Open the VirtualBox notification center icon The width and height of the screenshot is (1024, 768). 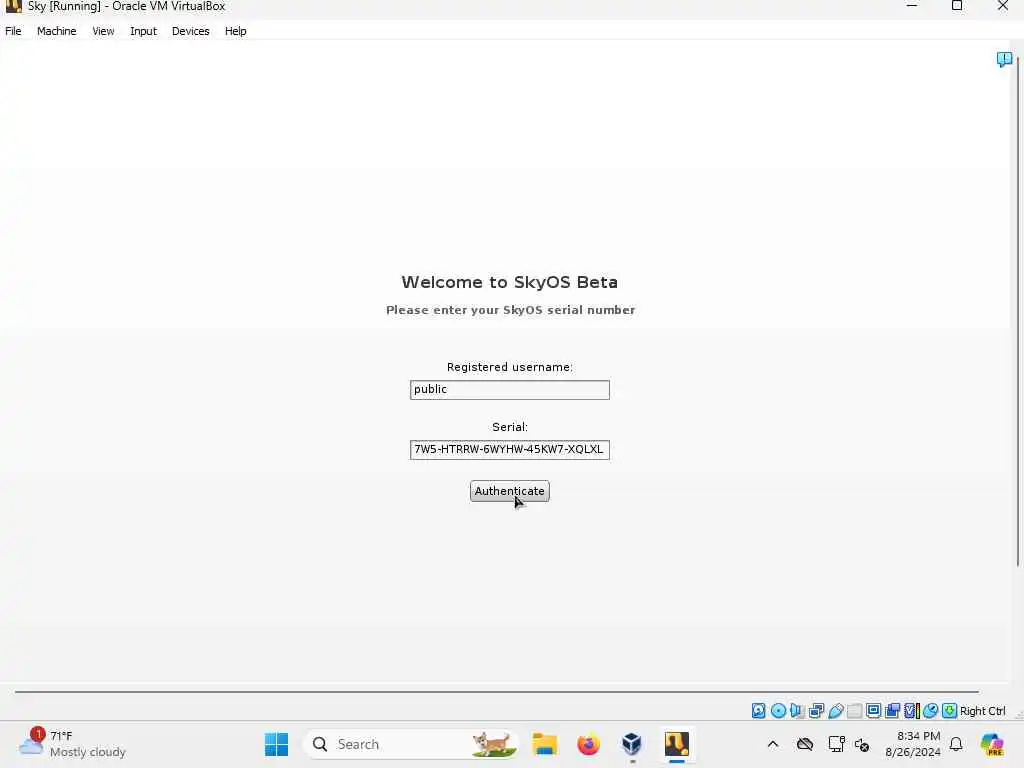(1004, 59)
